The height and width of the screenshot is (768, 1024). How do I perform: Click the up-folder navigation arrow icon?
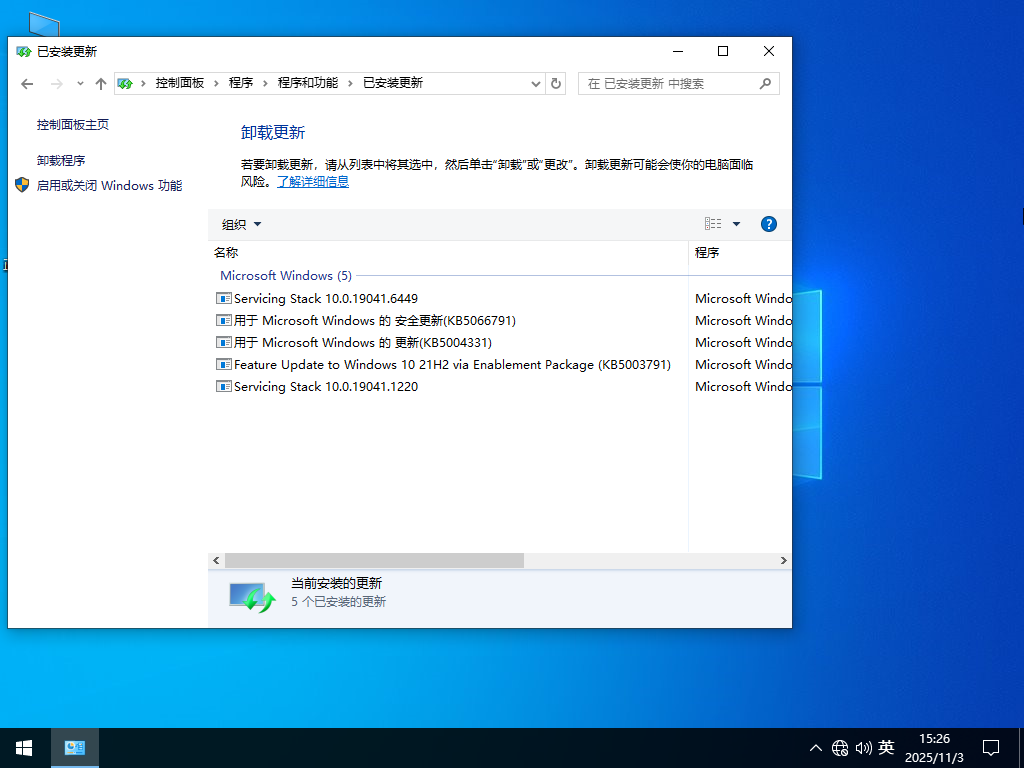100,83
